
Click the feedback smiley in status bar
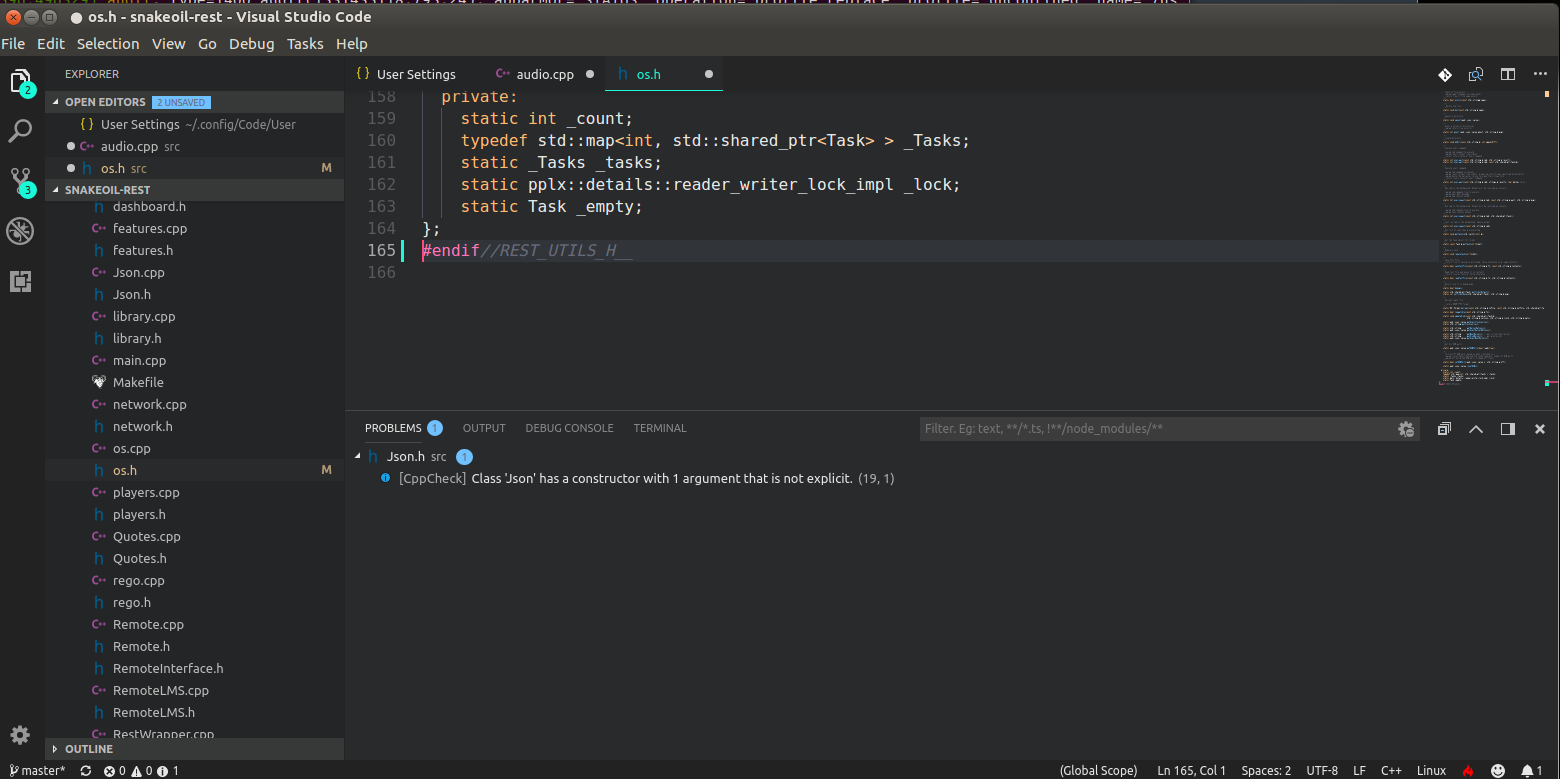(x=1498, y=771)
